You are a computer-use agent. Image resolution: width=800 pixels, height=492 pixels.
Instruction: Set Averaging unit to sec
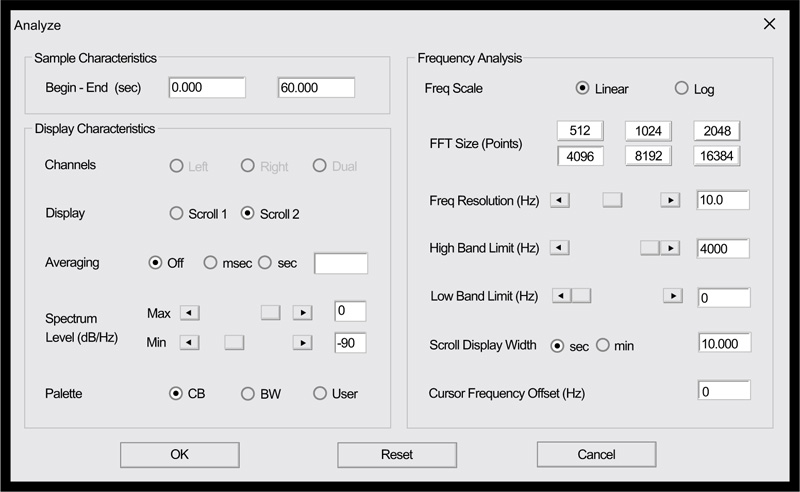click(x=265, y=263)
